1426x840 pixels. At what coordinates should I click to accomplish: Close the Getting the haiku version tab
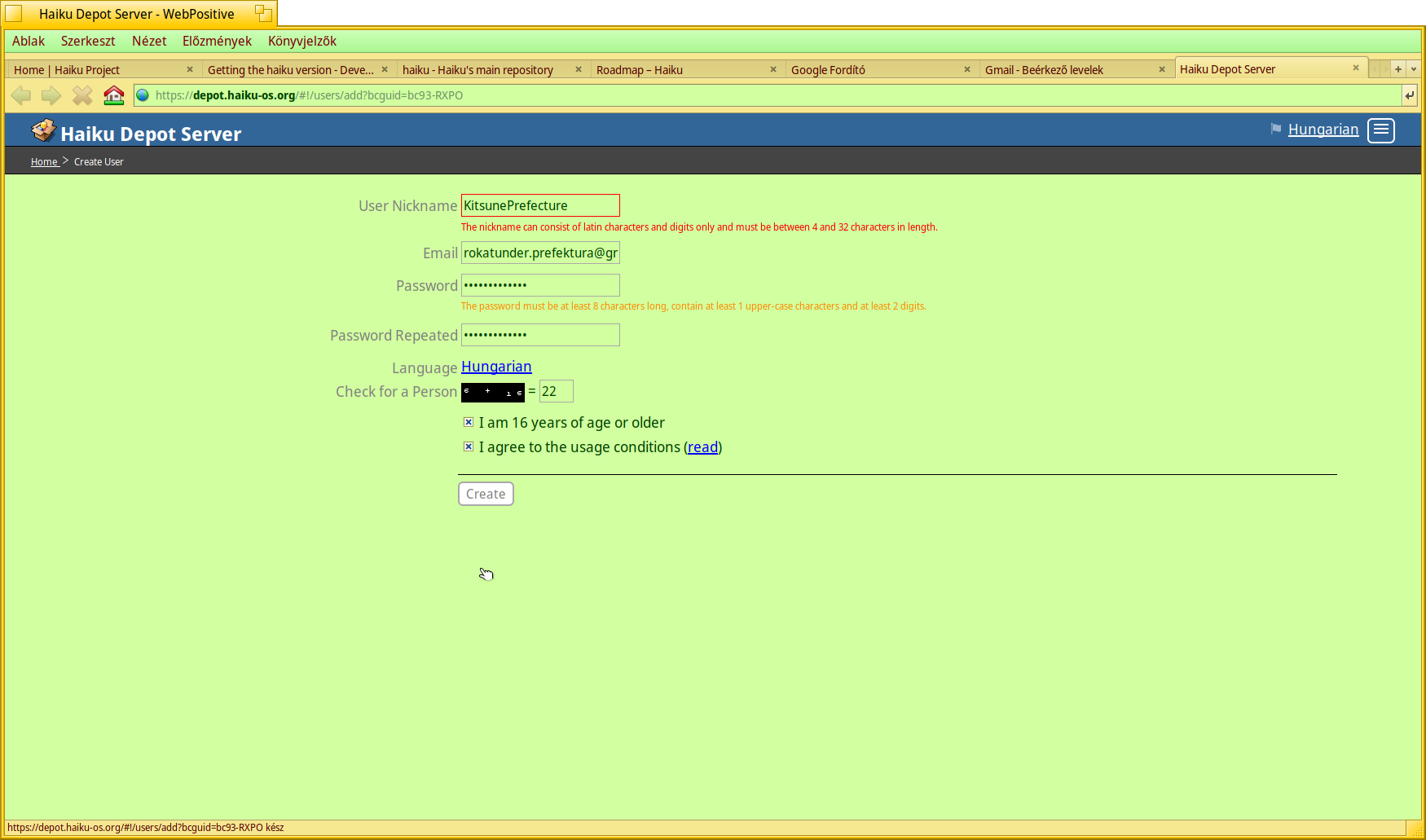(x=385, y=69)
